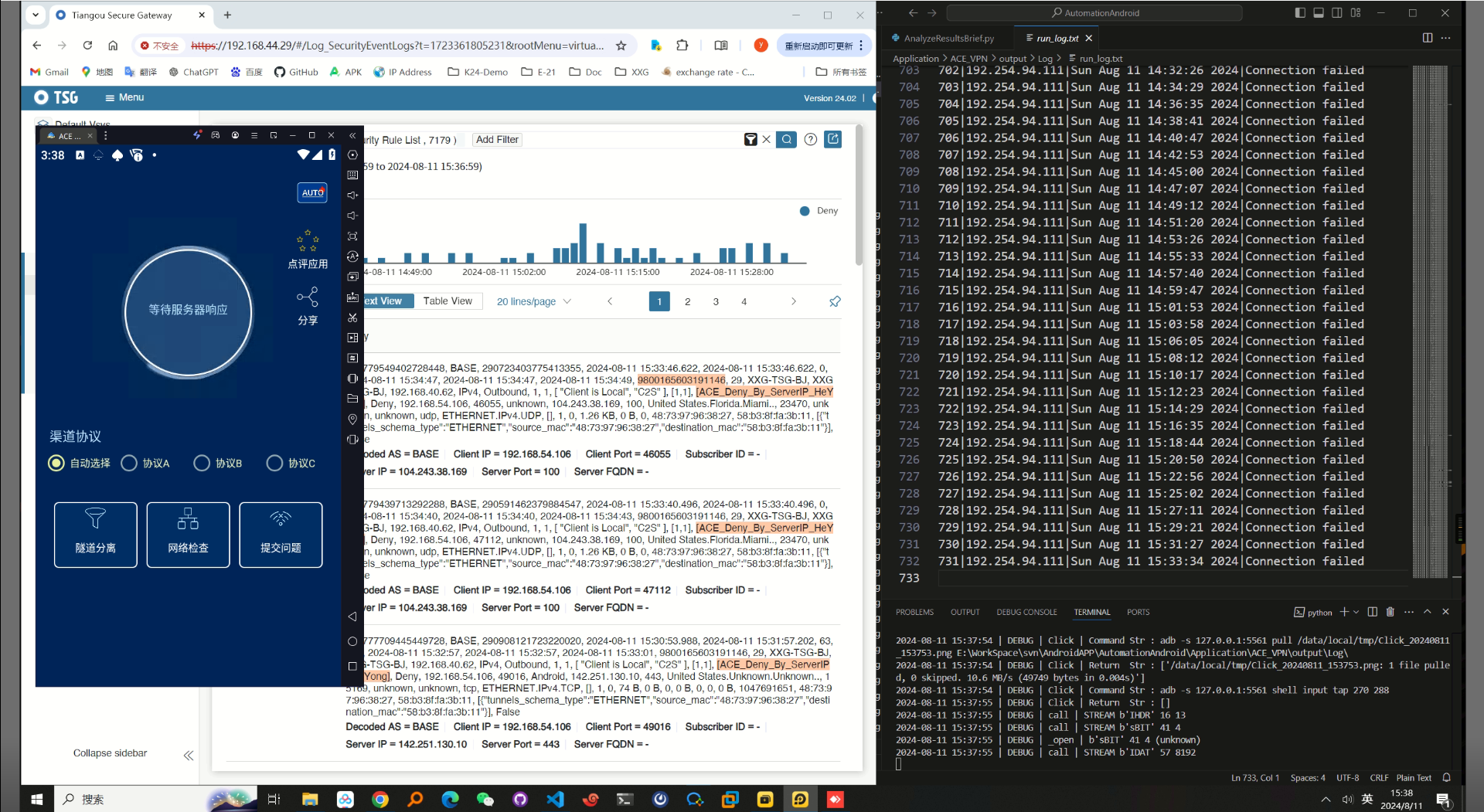1484x812 pixels.
Task: Kill terminal with the trash icon
Action: pyautogui.click(x=1390, y=612)
